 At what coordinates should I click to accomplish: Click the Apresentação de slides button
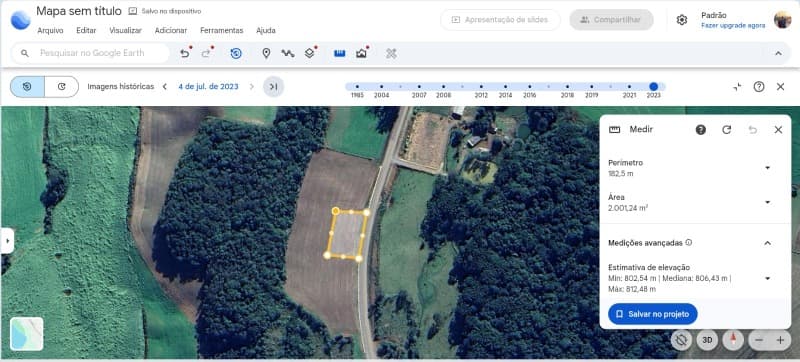500,20
